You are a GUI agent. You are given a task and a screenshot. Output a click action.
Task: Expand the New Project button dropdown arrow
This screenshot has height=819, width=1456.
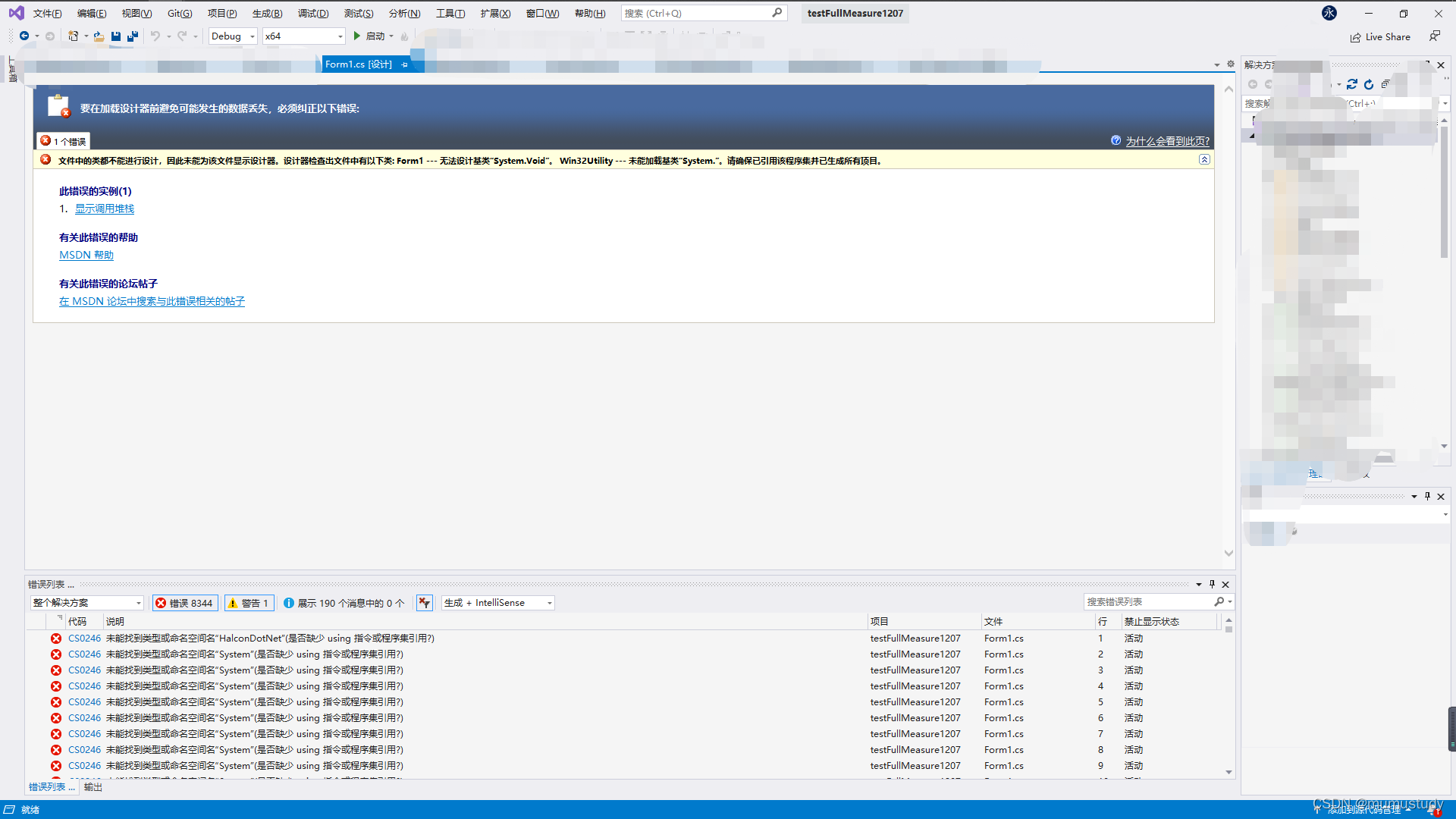tap(86, 36)
